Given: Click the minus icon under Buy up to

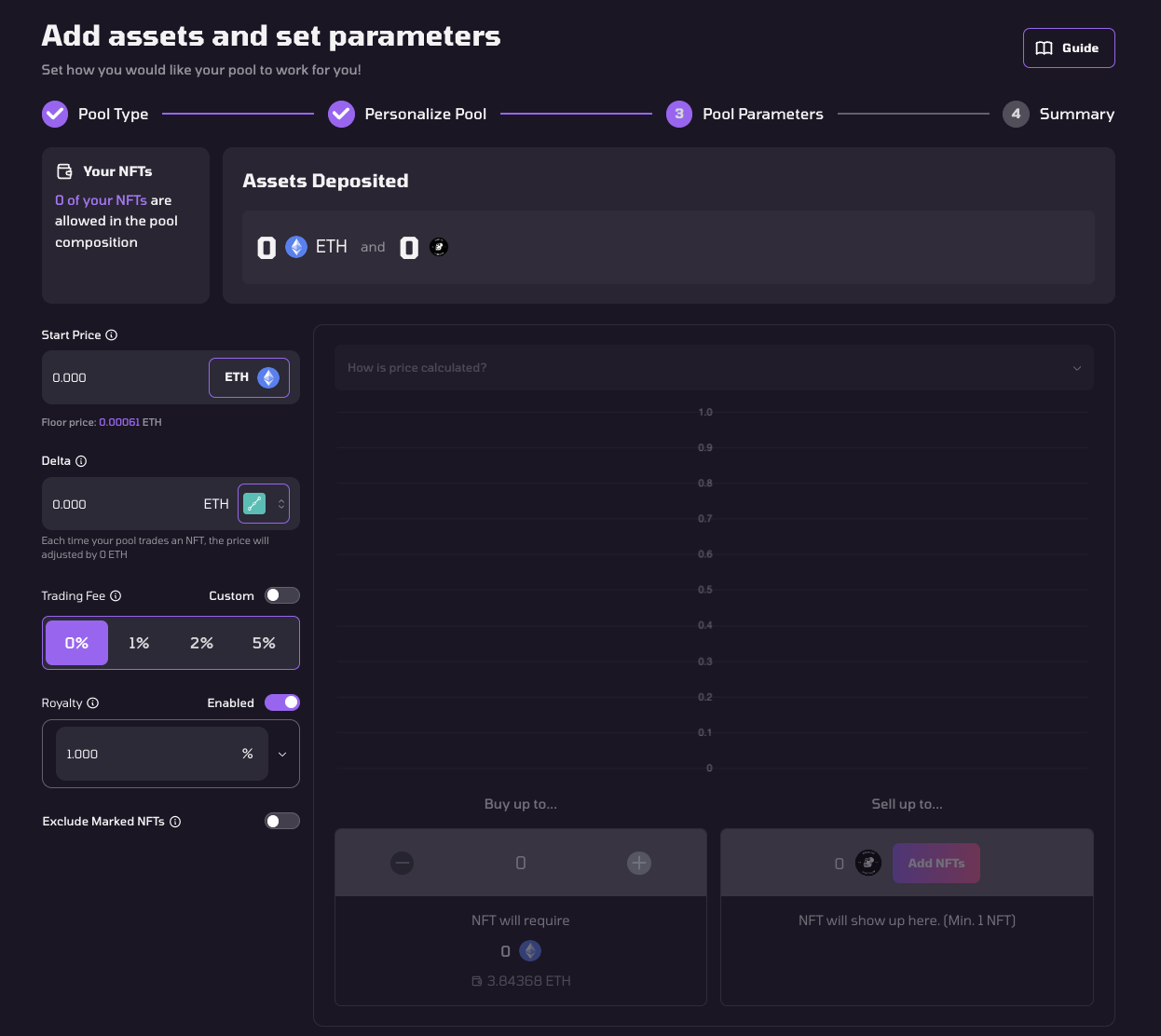Looking at the screenshot, I should pyautogui.click(x=403, y=863).
